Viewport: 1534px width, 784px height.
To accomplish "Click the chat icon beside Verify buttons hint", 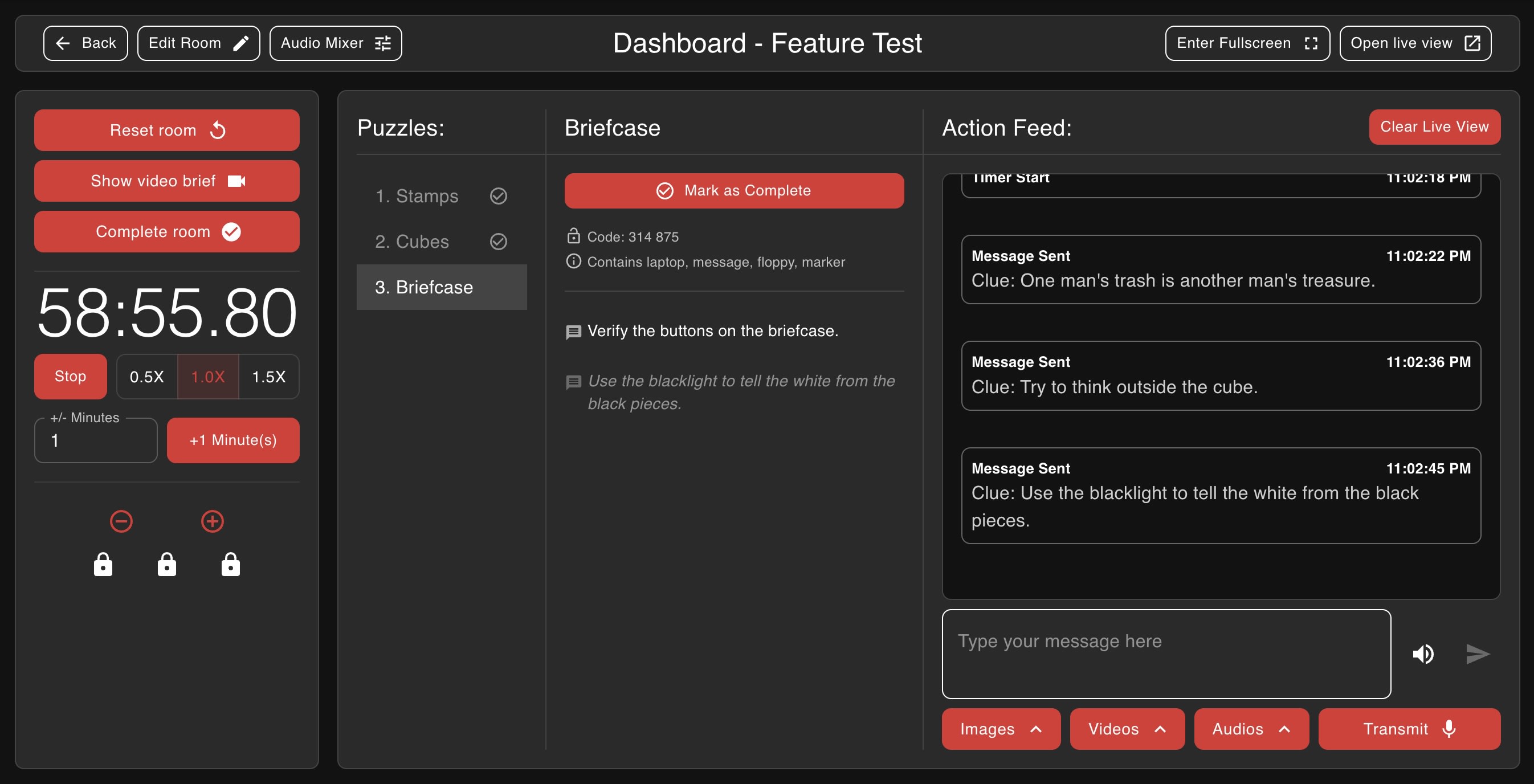I will [x=573, y=332].
